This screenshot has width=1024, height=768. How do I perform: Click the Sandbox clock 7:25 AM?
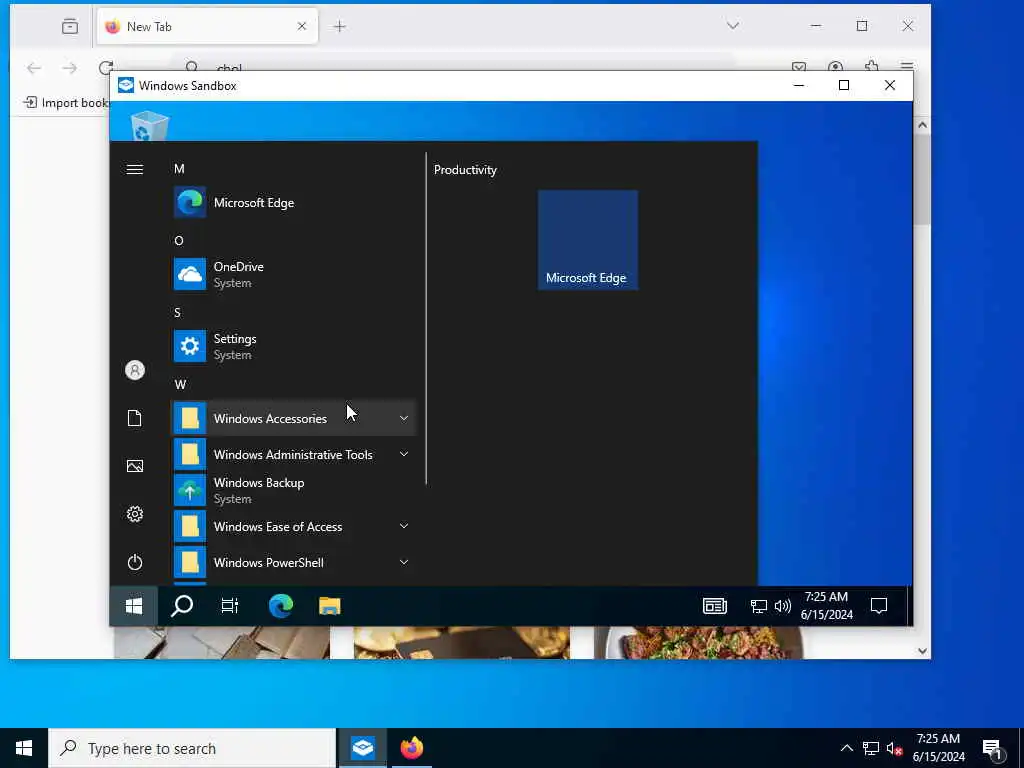[x=826, y=597]
